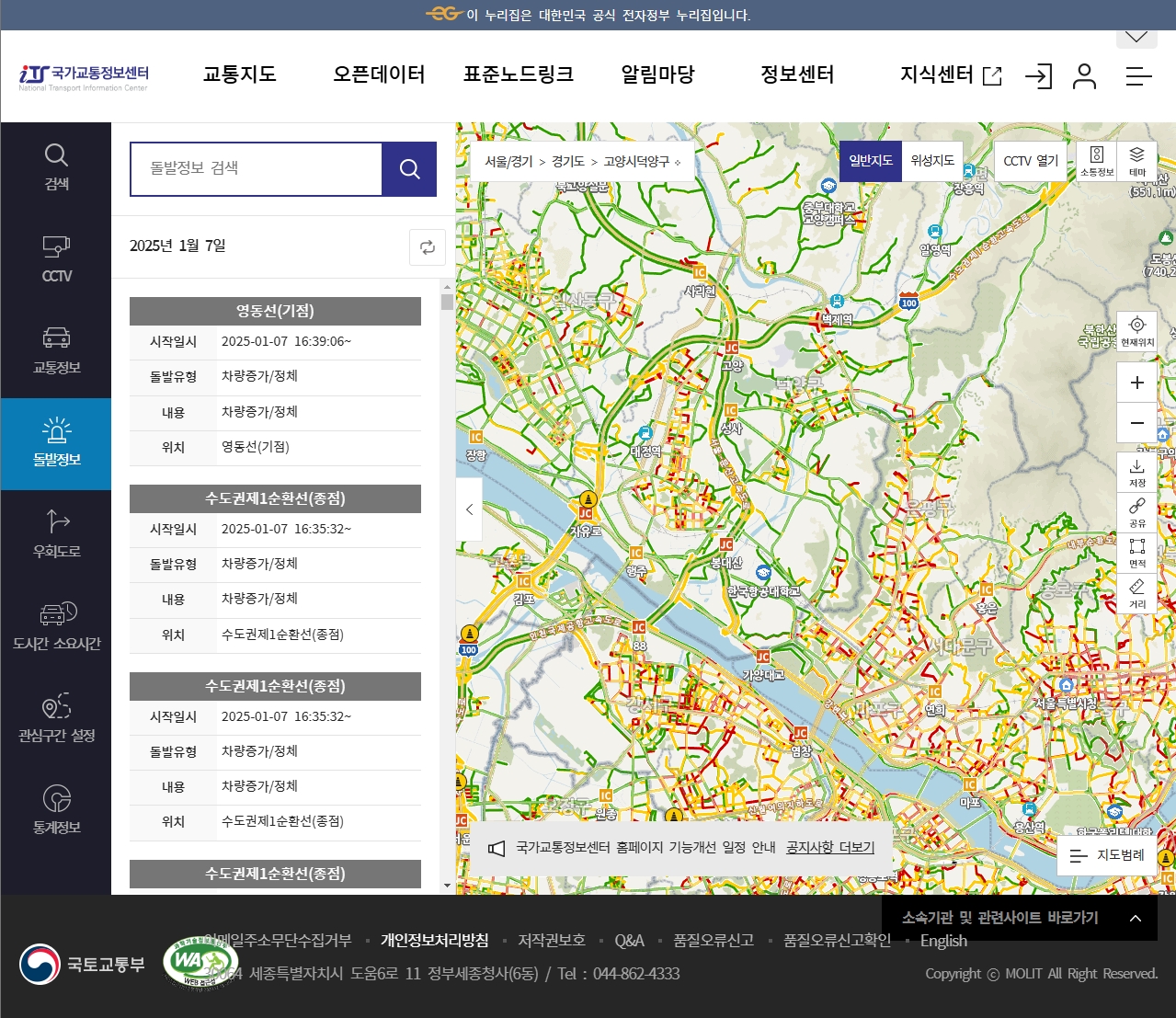
Task: Open the 서울/경기 region dropdown
Action: coord(508,162)
